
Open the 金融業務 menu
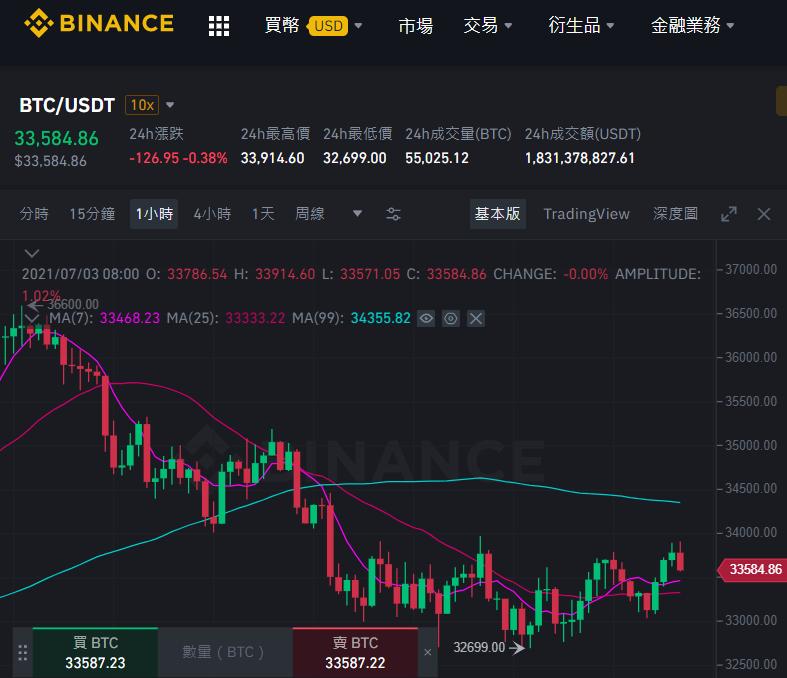pyautogui.click(x=686, y=25)
